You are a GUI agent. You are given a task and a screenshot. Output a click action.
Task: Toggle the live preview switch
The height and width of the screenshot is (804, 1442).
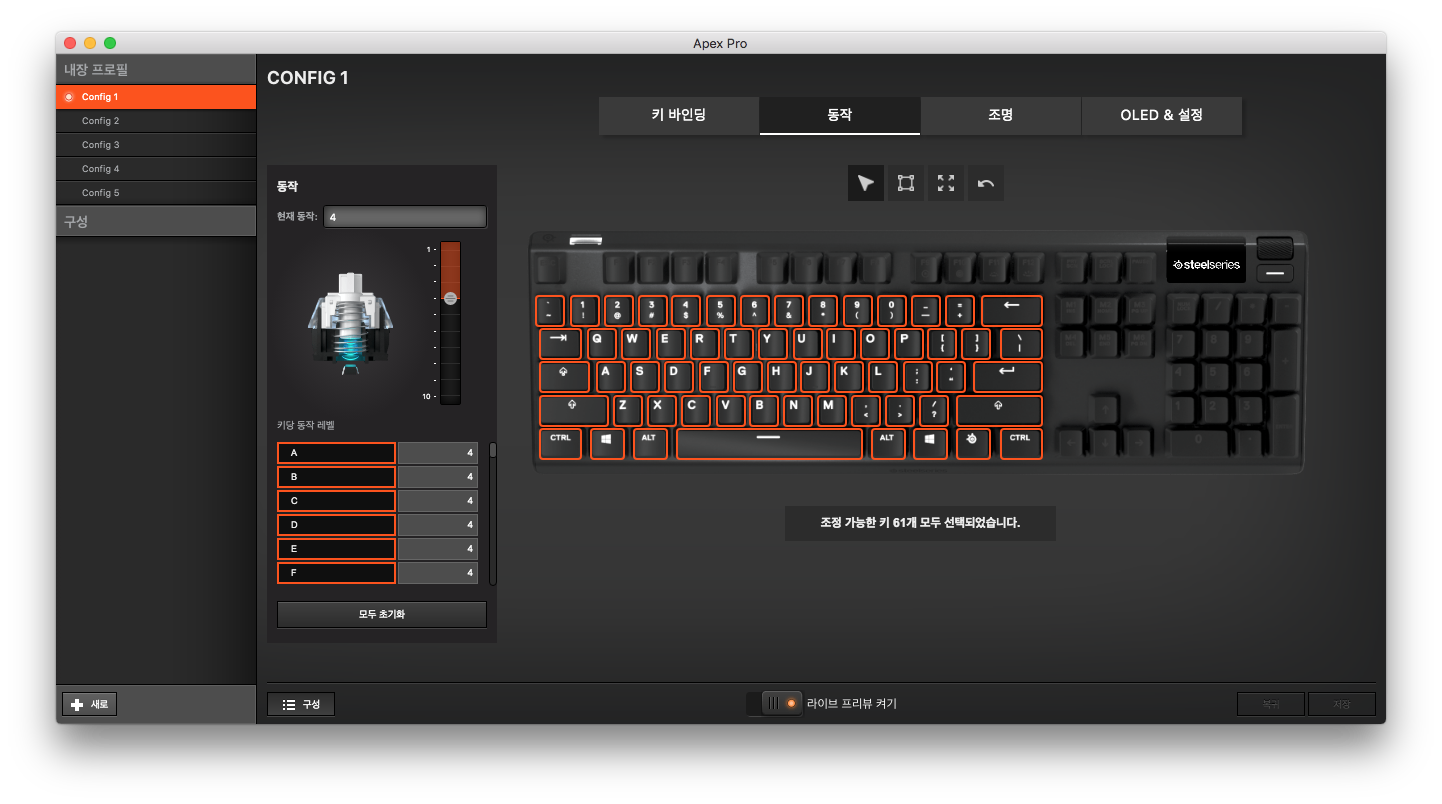point(782,704)
